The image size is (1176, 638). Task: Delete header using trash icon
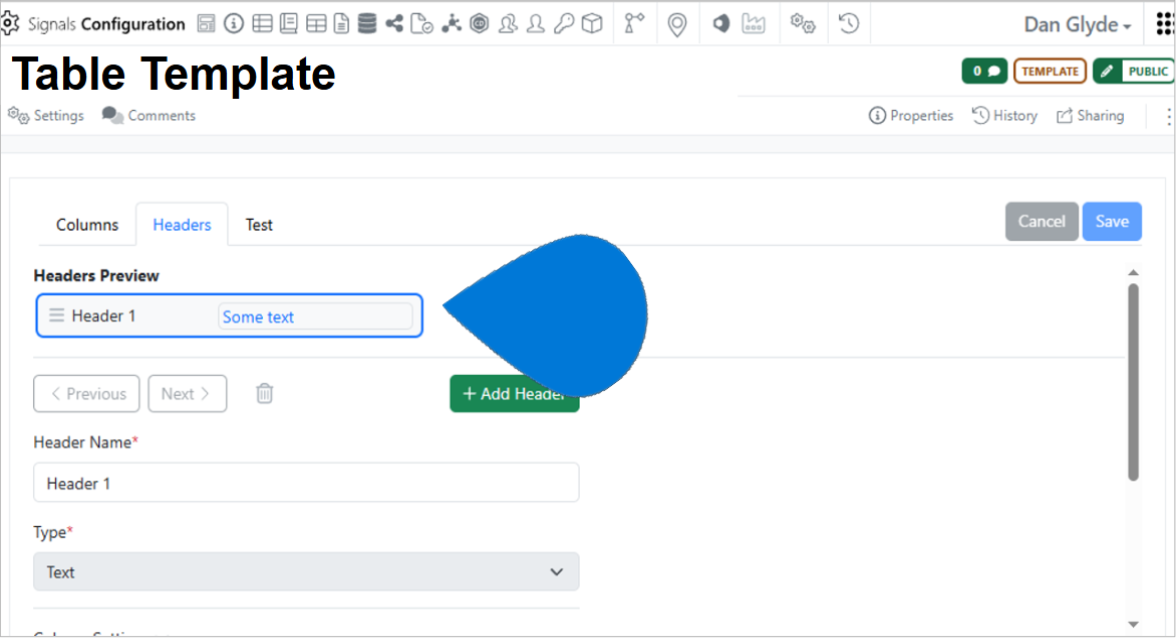(x=265, y=394)
